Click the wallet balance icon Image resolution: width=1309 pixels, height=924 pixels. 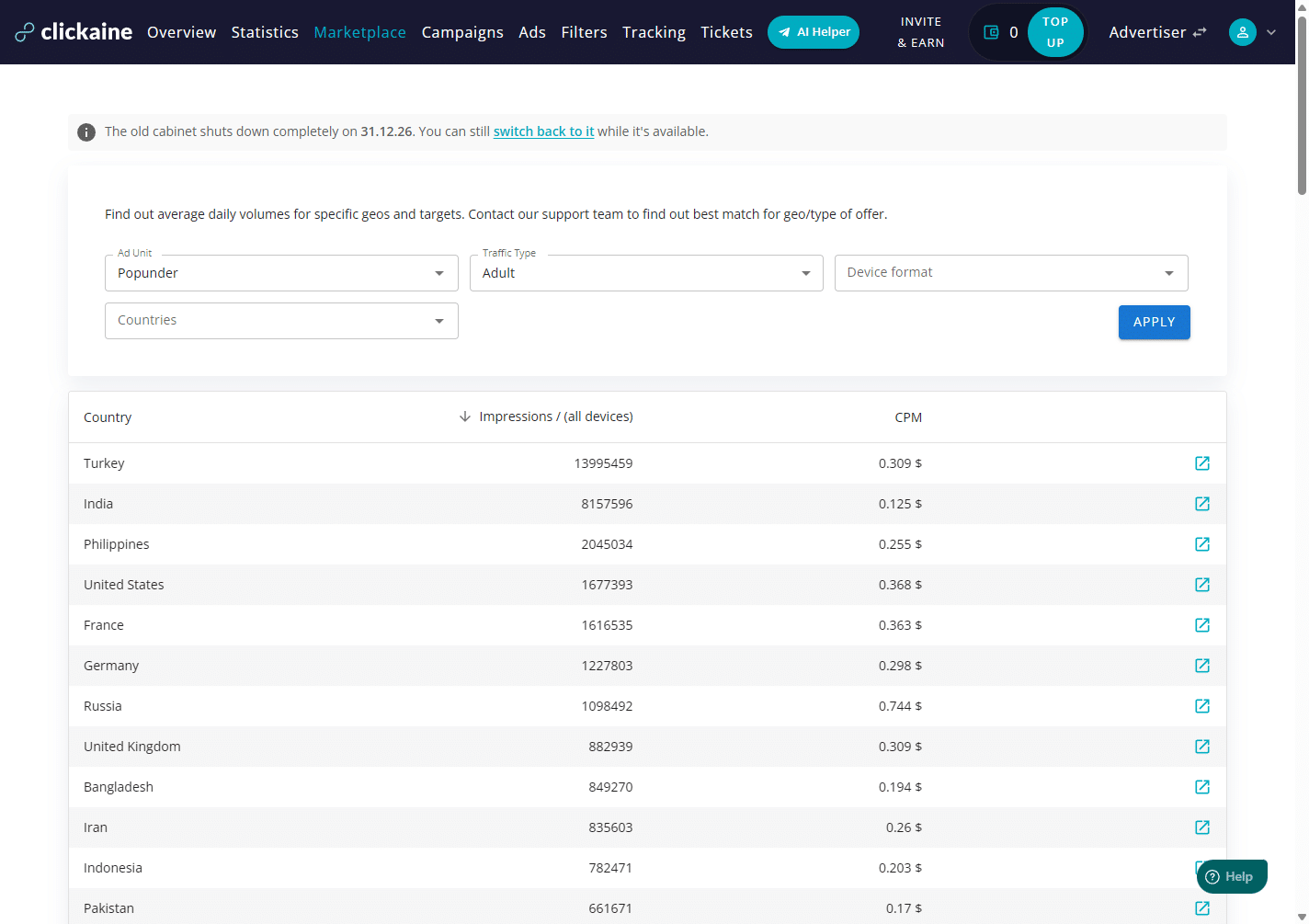tap(991, 32)
